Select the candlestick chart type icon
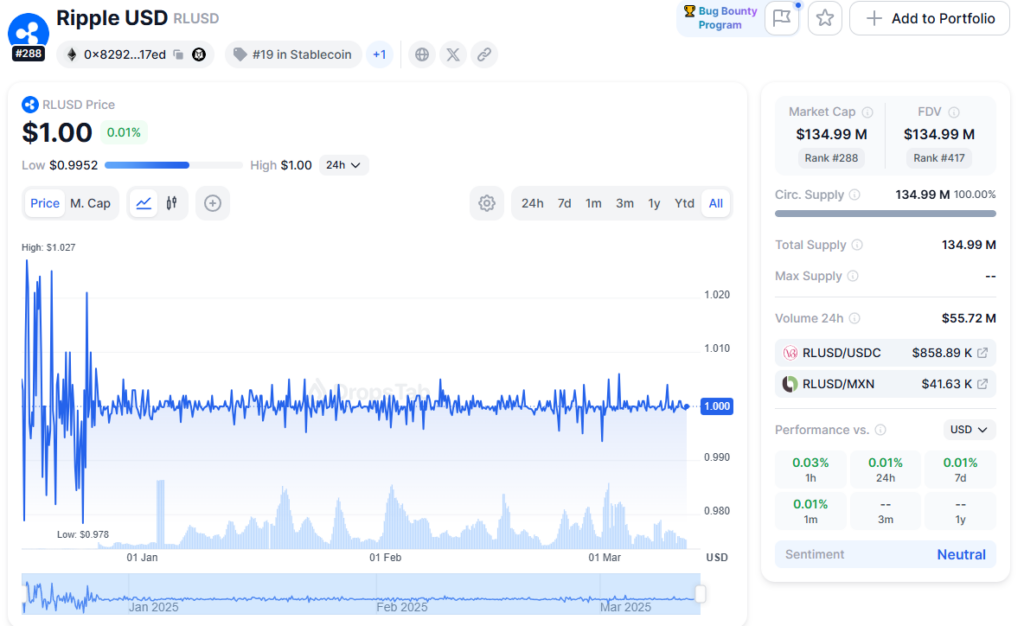Screen dimensions: 1024x626 pos(172,203)
